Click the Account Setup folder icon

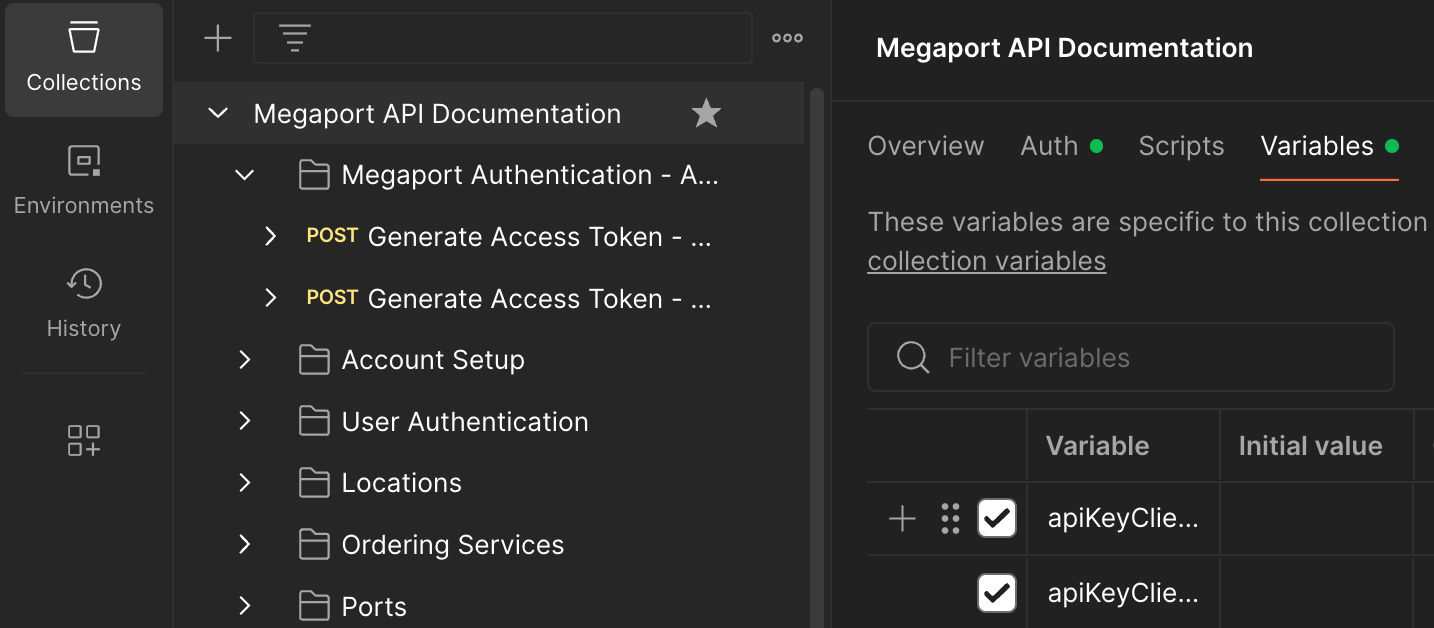(x=314, y=360)
